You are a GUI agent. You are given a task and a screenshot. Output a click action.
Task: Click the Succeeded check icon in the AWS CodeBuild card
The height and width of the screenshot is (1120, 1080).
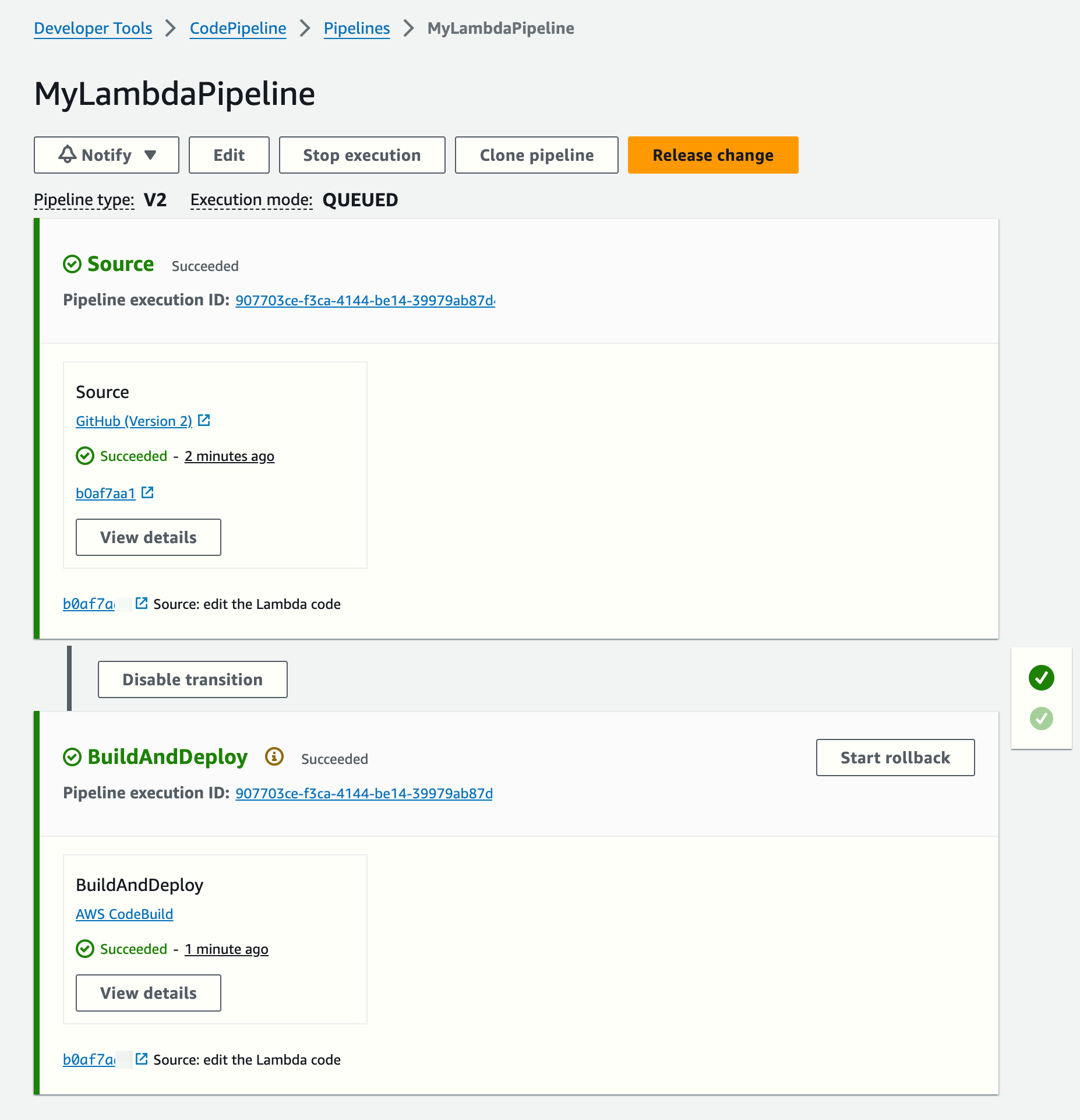(x=85, y=949)
